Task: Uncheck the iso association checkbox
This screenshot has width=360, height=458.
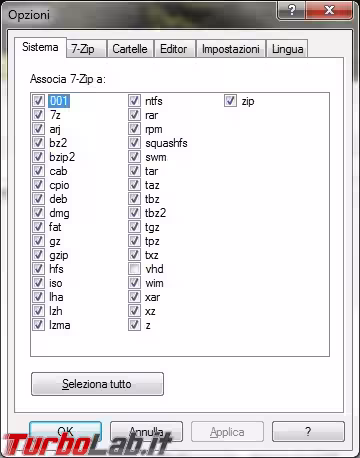Action: (38, 283)
